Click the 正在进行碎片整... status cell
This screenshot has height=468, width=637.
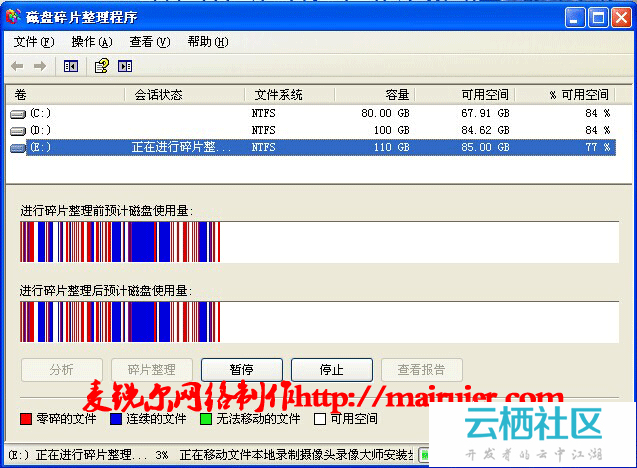tap(181, 147)
